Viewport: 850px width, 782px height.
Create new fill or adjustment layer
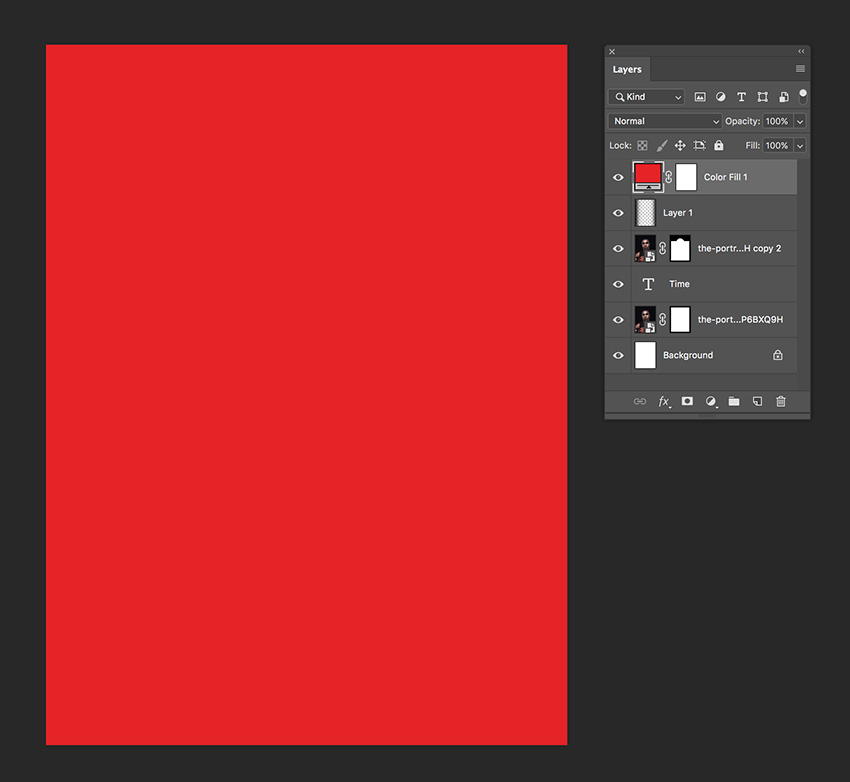pos(711,401)
